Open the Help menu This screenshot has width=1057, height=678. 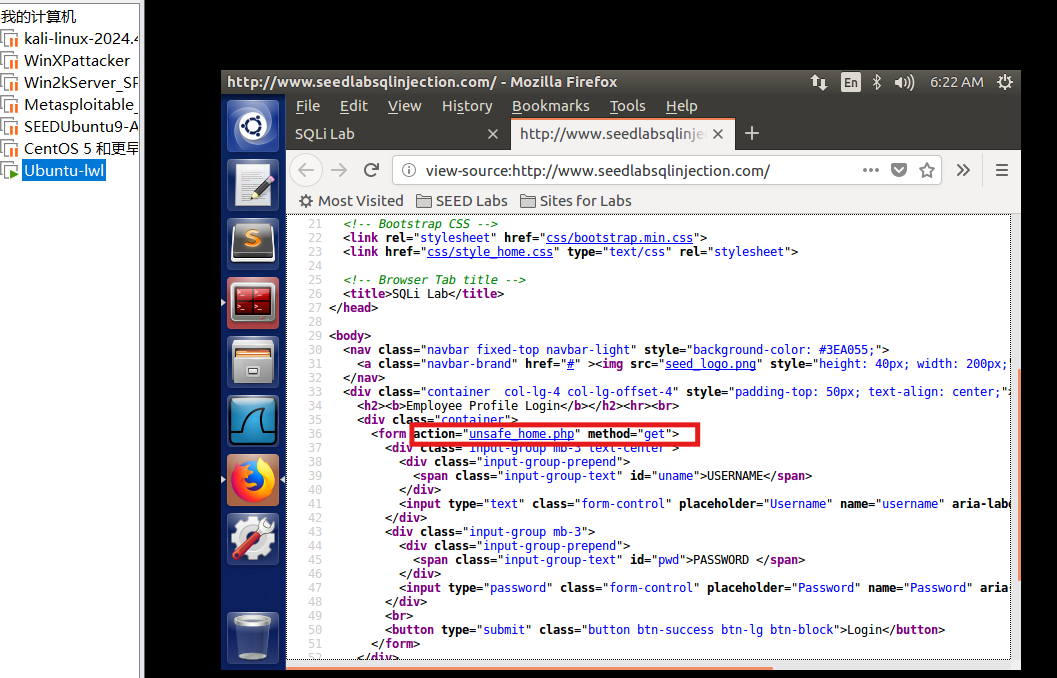coord(682,106)
